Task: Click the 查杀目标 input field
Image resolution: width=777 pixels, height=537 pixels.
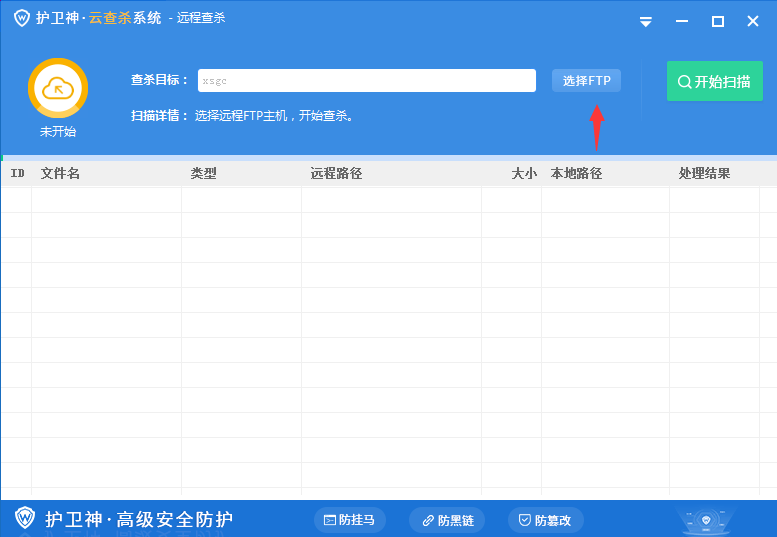Action: click(367, 80)
